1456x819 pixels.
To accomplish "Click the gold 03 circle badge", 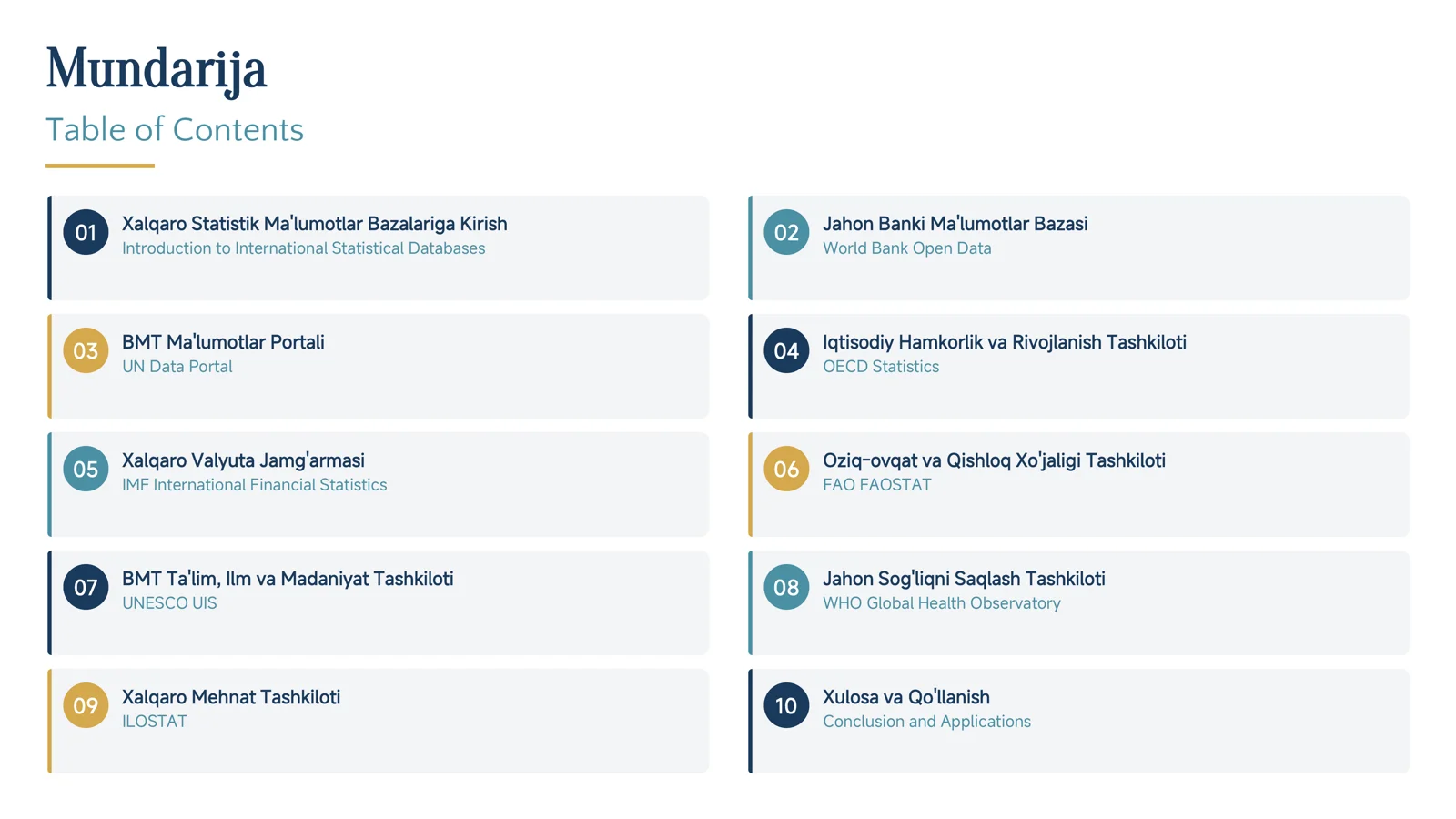I will pyautogui.click(x=86, y=350).
